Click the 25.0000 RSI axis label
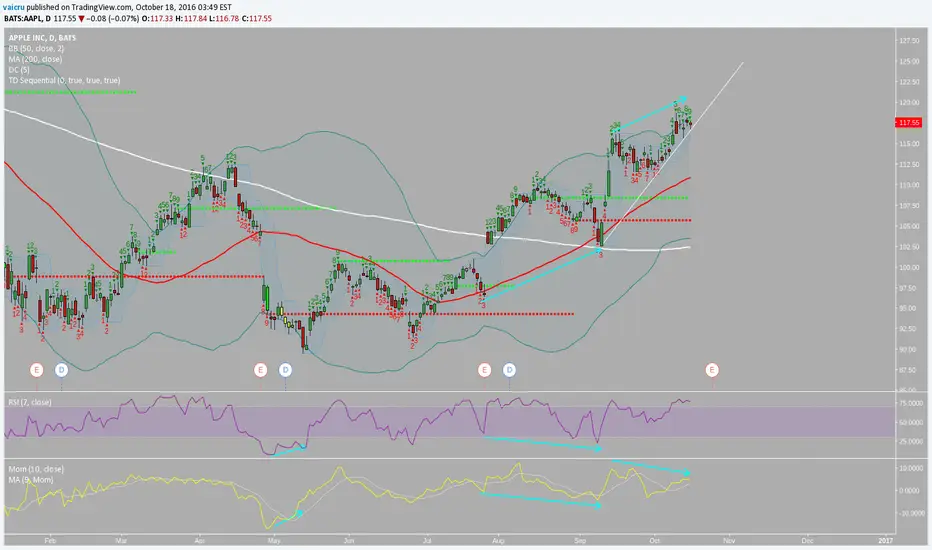Image resolution: width=932 pixels, height=550 pixels. (910, 442)
